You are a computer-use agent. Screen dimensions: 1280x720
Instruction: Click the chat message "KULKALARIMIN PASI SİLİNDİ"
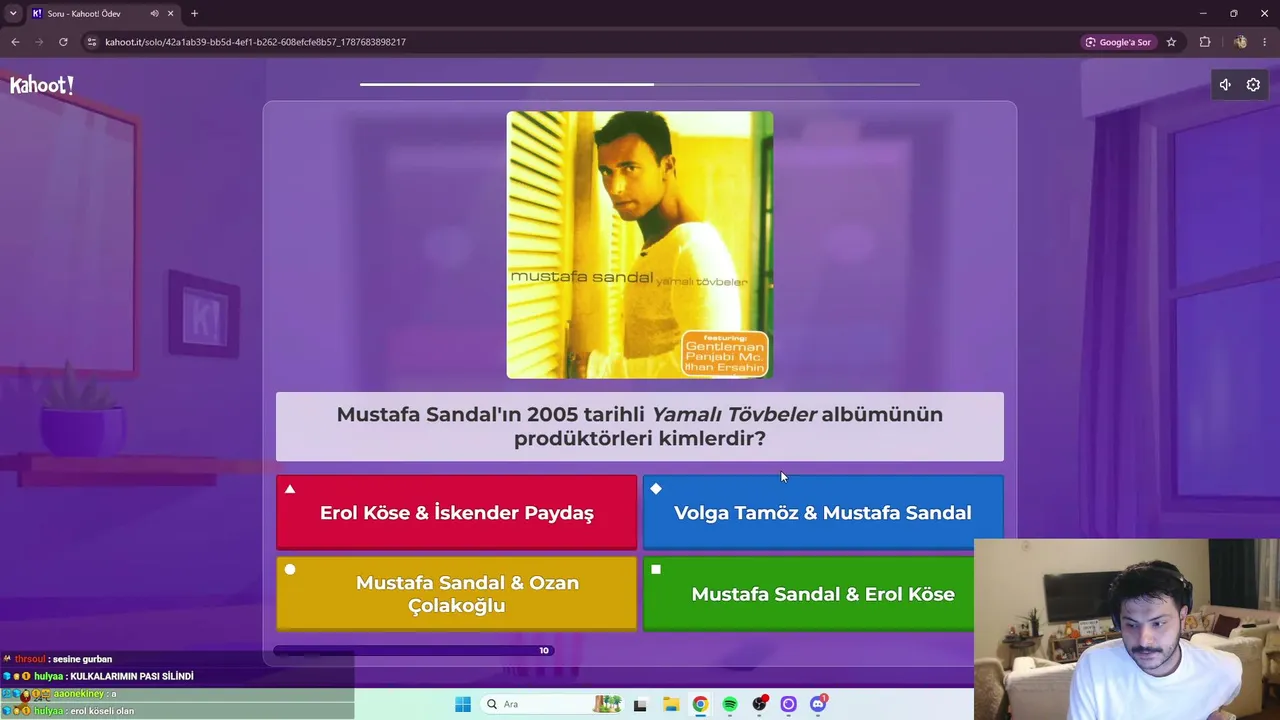click(132, 676)
